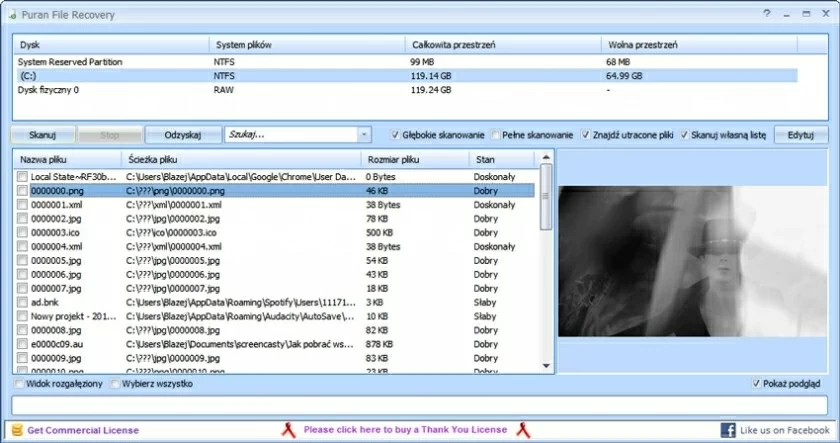The width and height of the screenshot is (840, 443).
Task: Tick the checkbox for 0000000.png
Action: coord(22,191)
